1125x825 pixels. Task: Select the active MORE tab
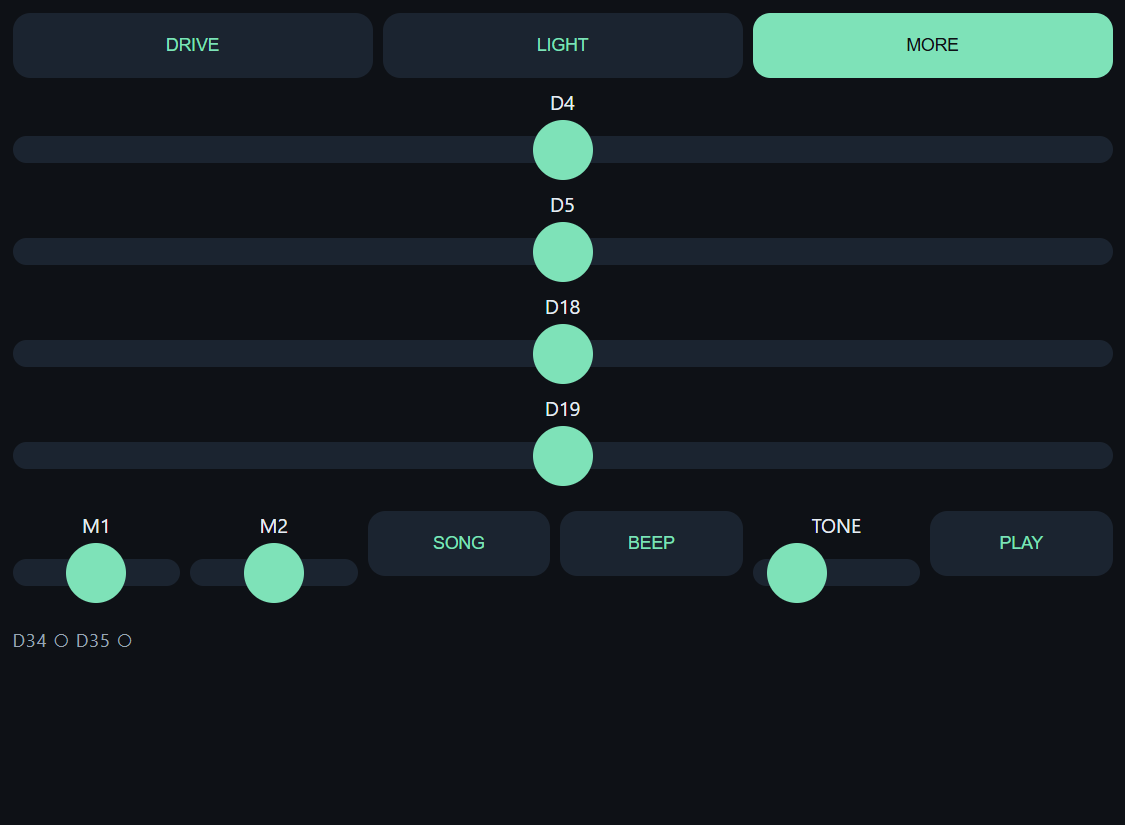coord(933,45)
